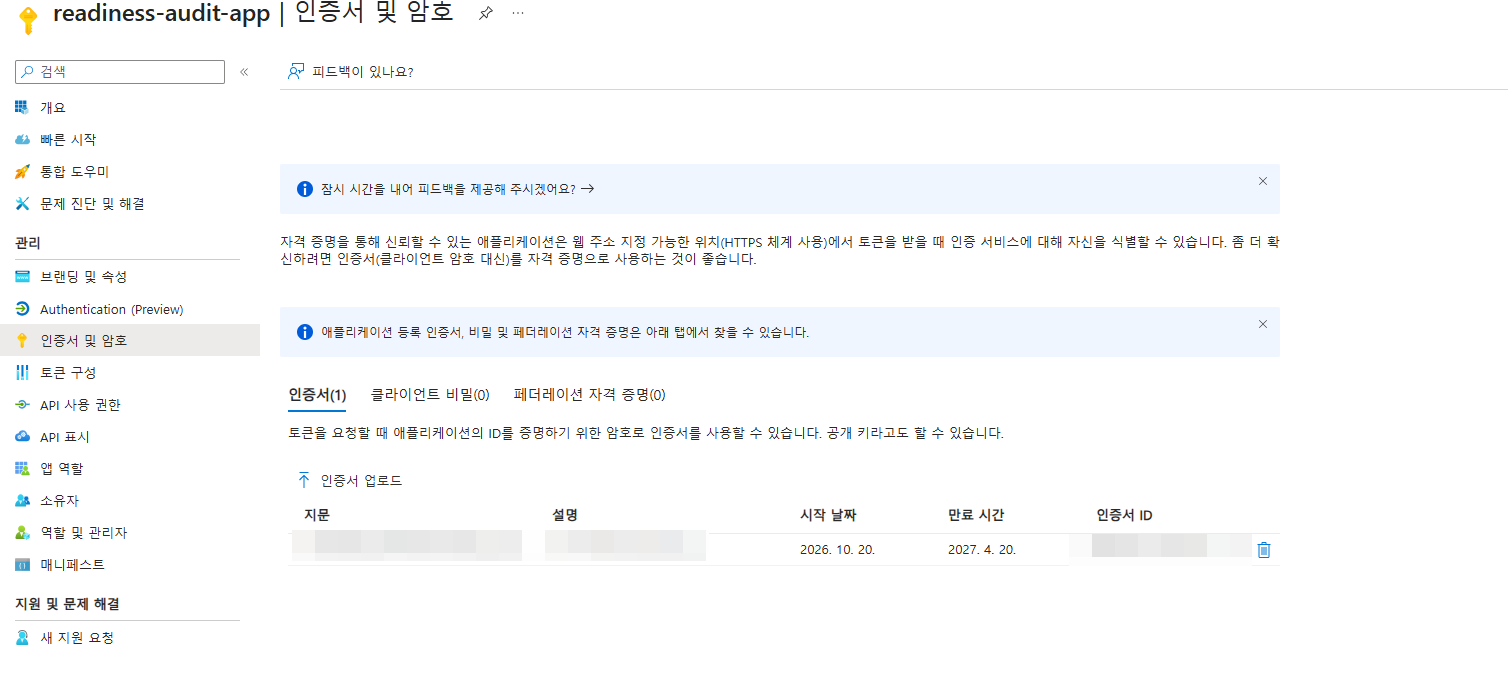Viewport: 1508px width, 685px height.
Task: Click the 소유자 people icon
Action: (22, 500)
